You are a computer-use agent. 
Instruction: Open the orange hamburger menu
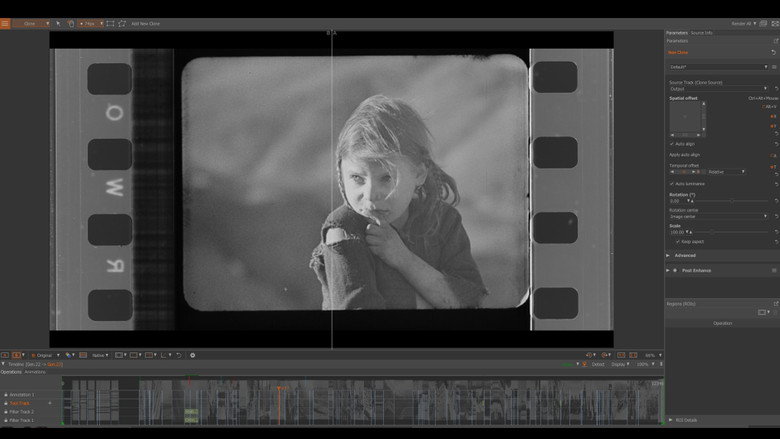(x=5, y=23)
